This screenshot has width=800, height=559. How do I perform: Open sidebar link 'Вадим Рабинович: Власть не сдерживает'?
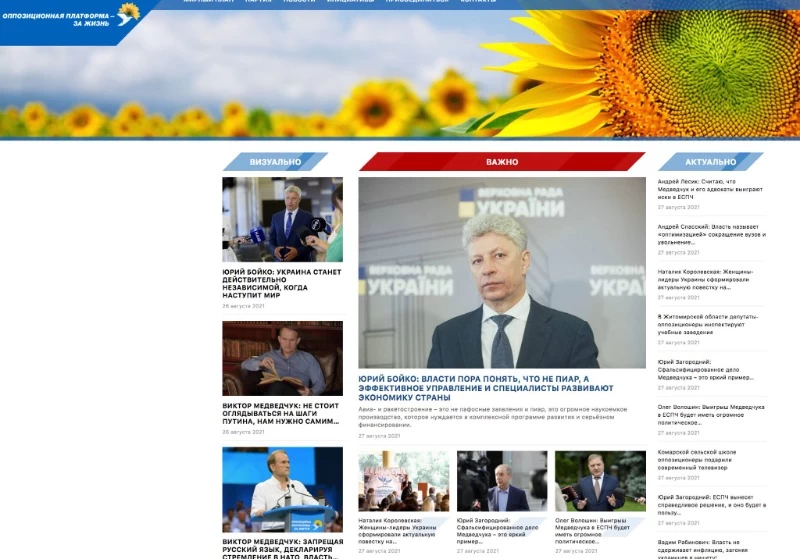click(x=710, y=546)
